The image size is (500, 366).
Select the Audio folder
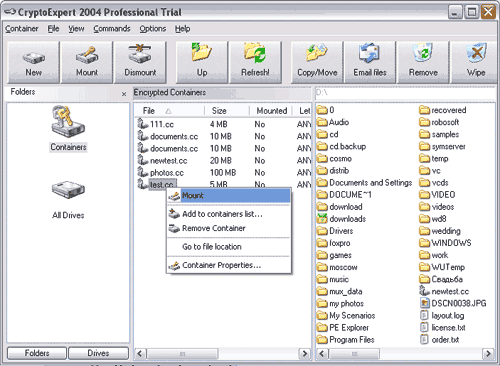click(333, 122)
